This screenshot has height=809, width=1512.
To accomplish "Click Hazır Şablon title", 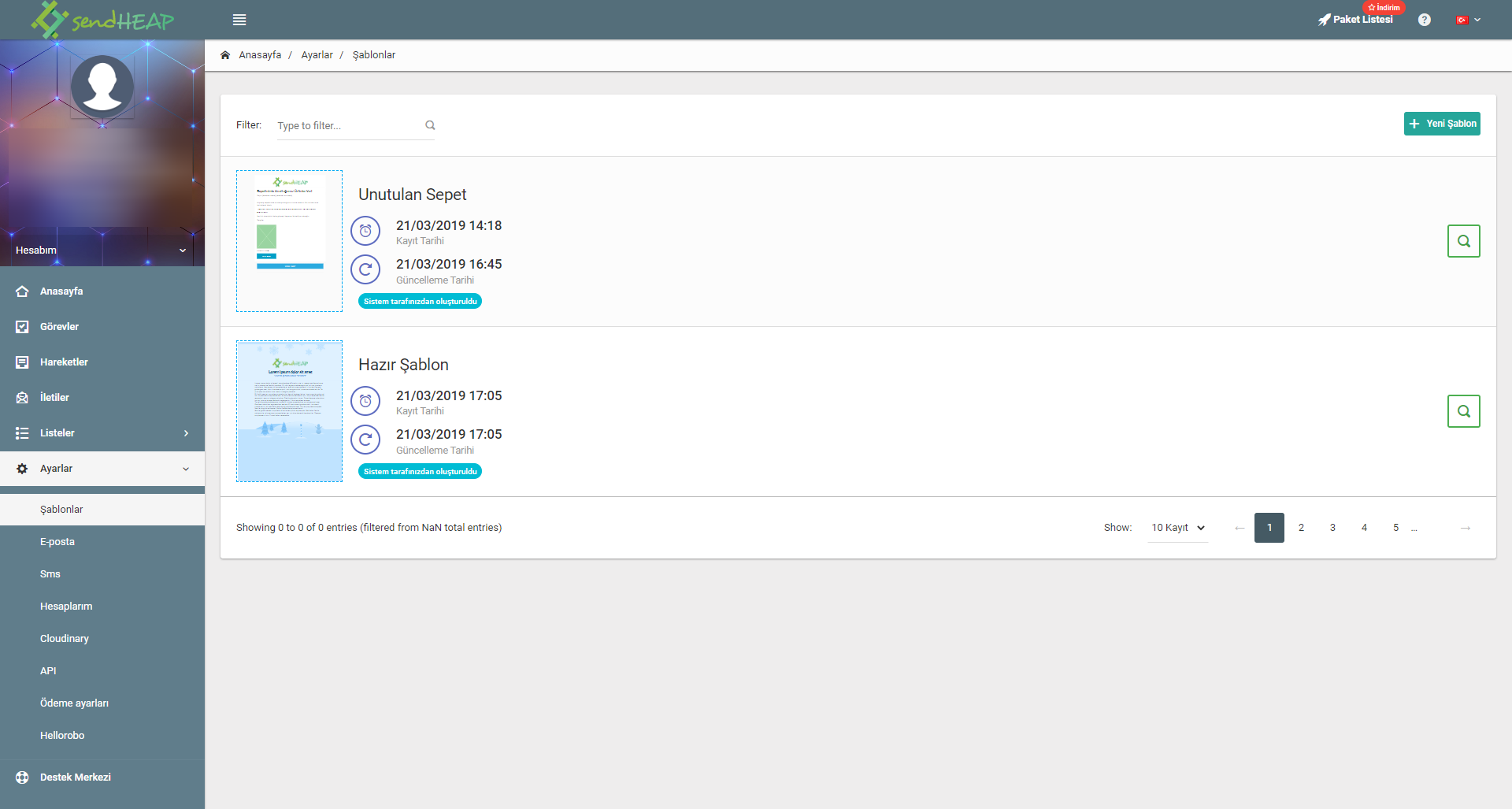I will (x=403, y=365).
